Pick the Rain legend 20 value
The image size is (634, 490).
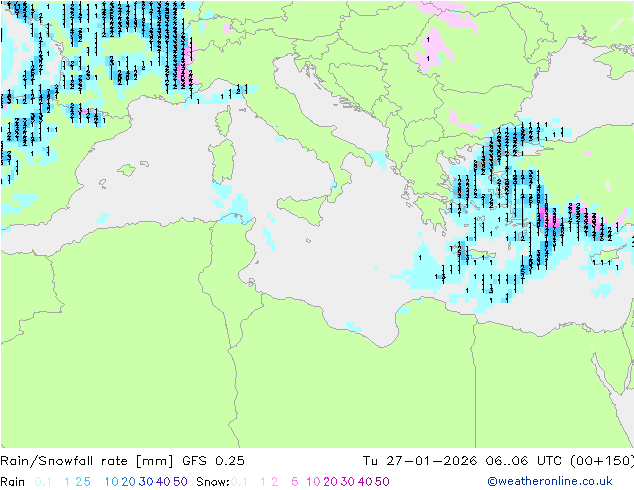[x=129, y=482]
